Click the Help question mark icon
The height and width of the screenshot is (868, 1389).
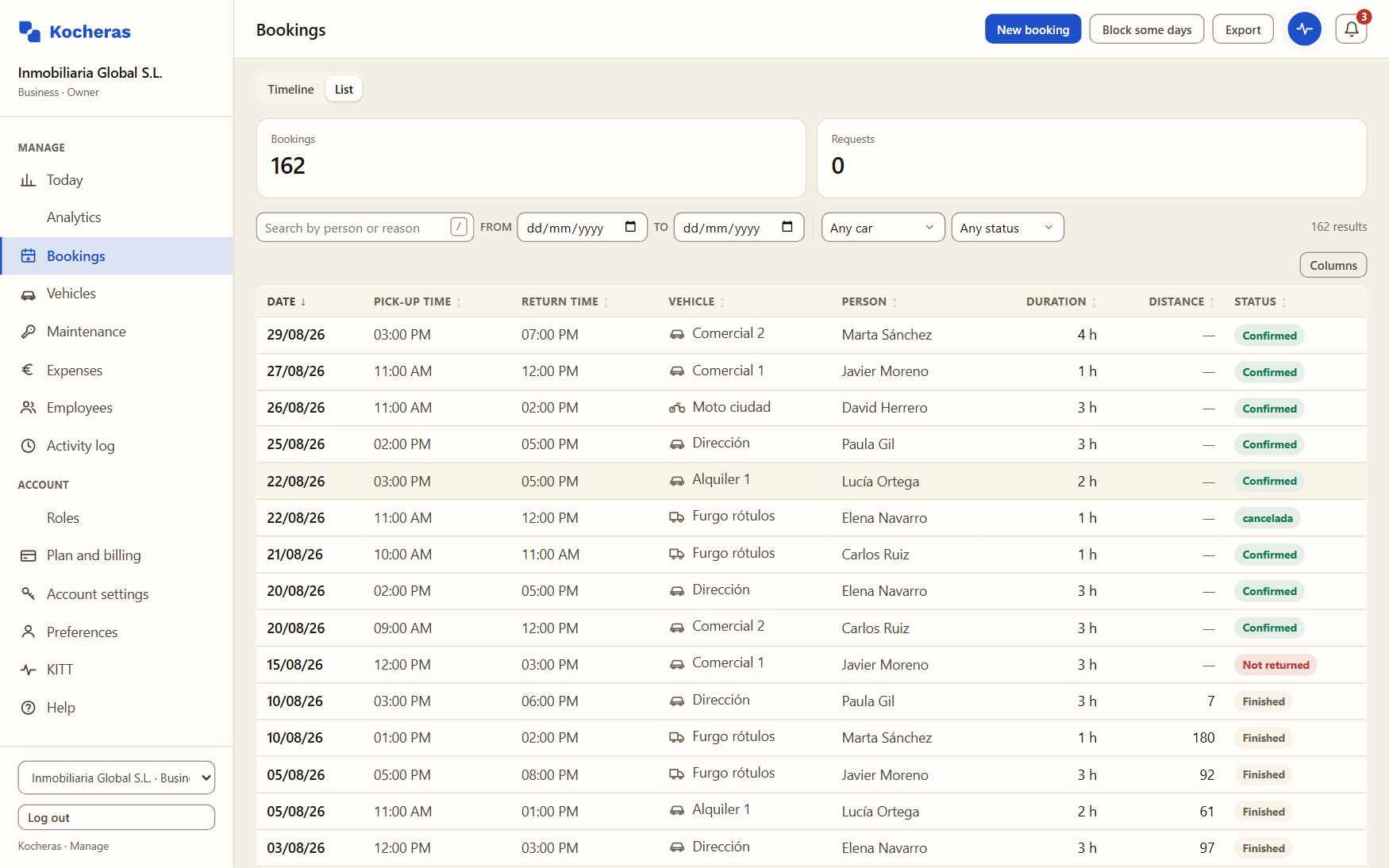point(28,708)
